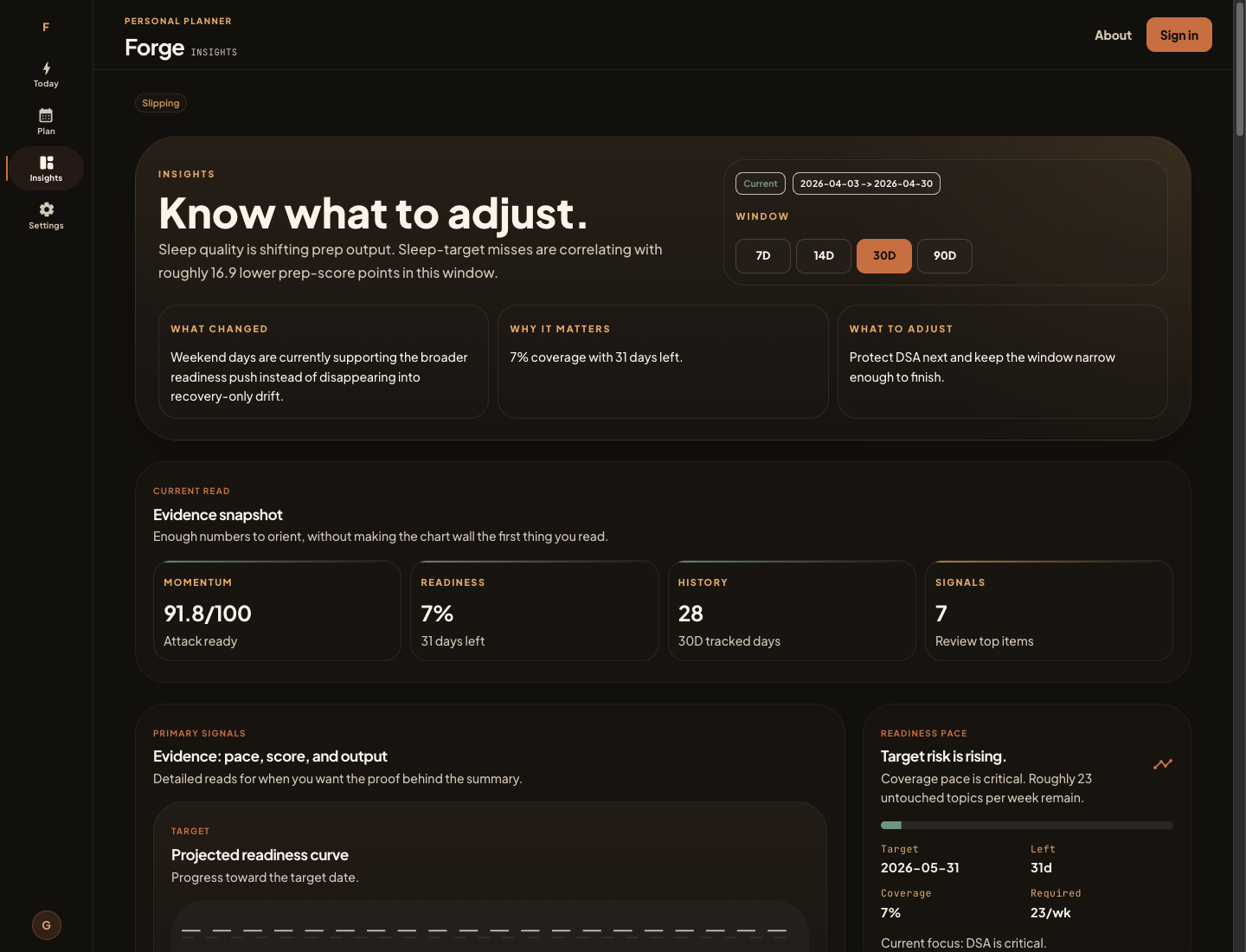This screenshot has width=1246, height=952.
Task: Click the What to Adjust card
Action: click(x=1003, y=362)
